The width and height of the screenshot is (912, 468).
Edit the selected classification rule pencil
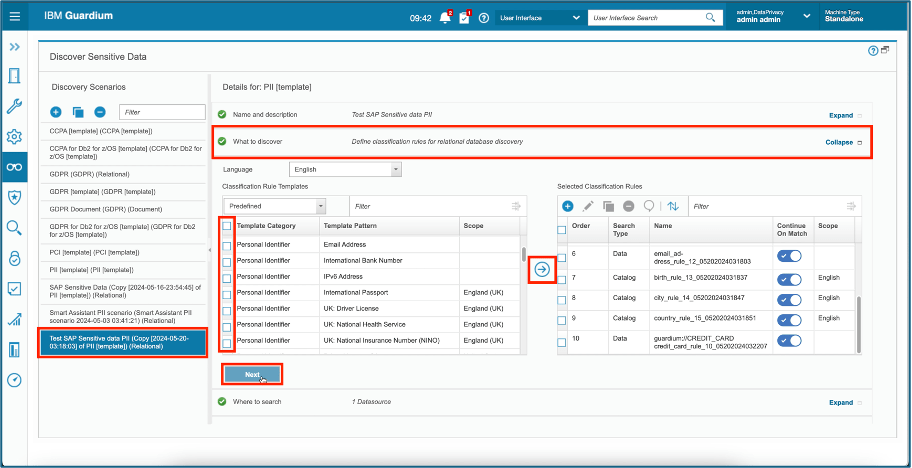(x=588, y=206)
